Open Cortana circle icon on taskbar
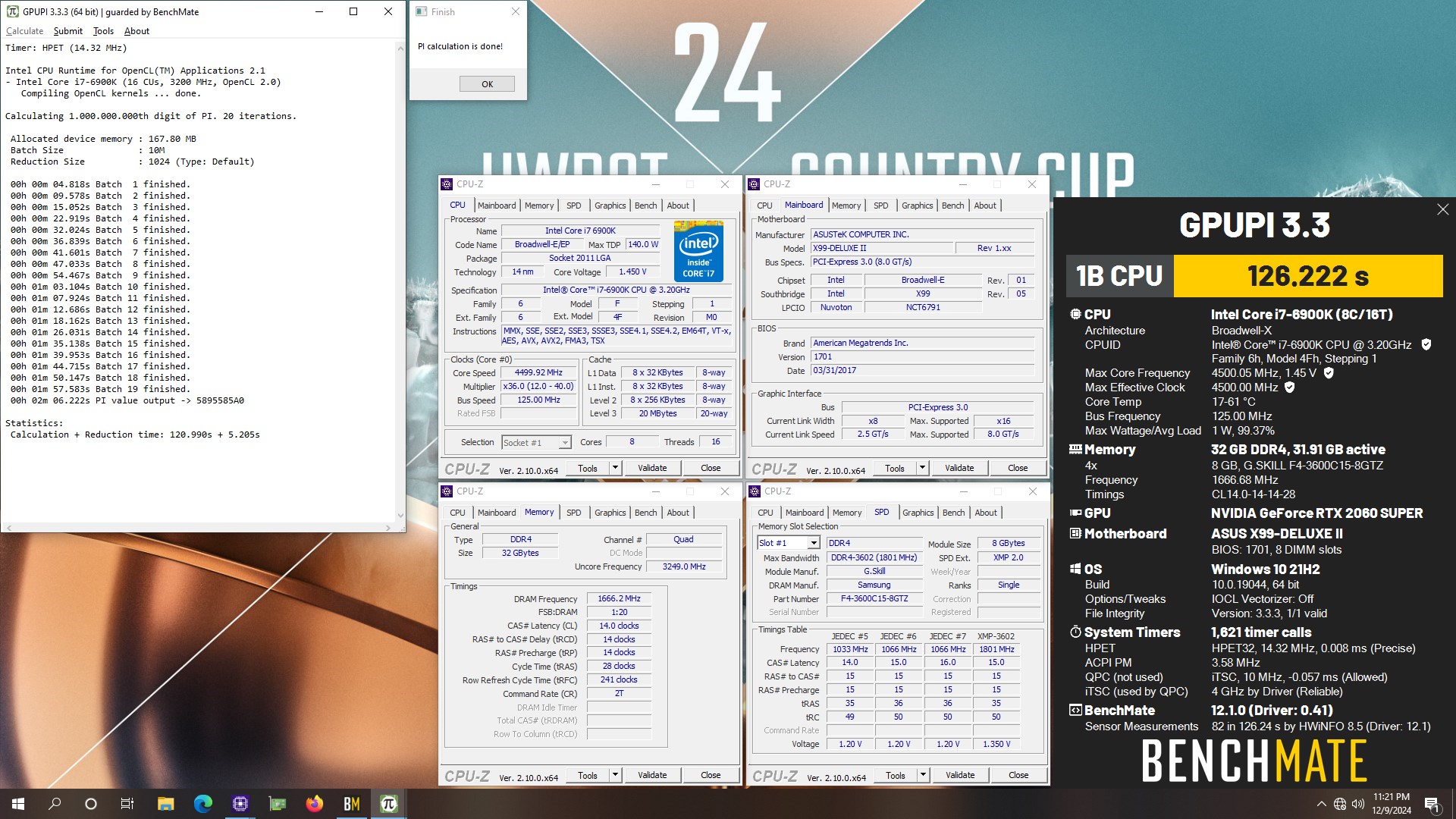The width and height of the screenshot is (1456, 819). [x=91, y=804]
